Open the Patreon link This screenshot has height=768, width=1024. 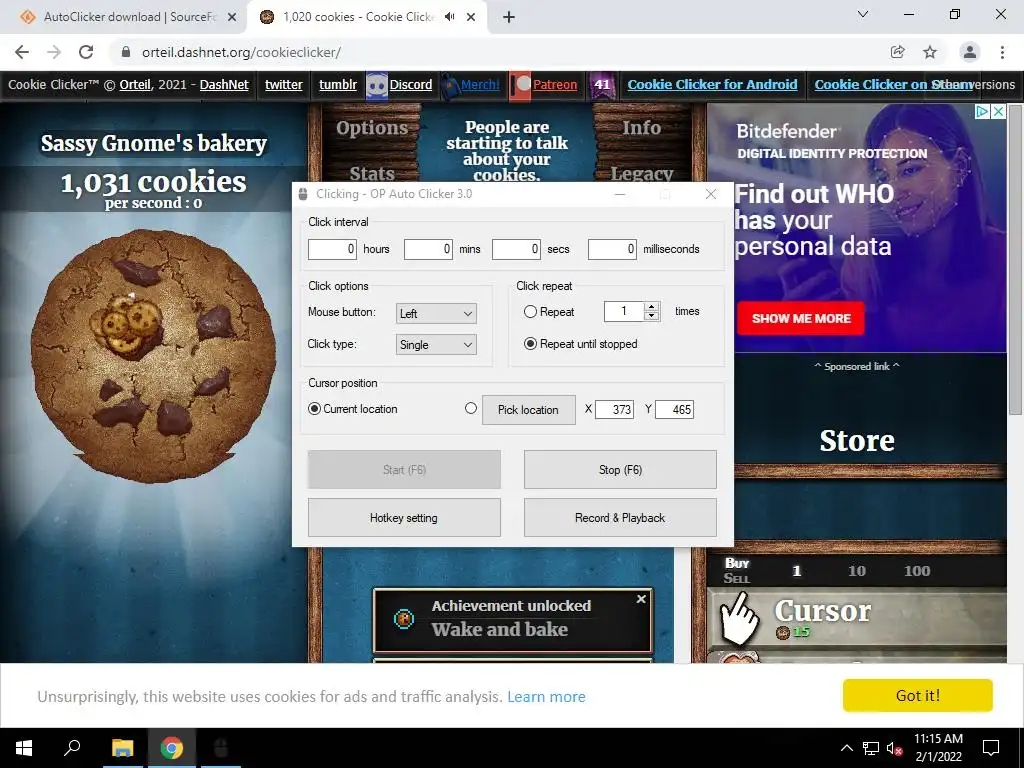(555, 84)
